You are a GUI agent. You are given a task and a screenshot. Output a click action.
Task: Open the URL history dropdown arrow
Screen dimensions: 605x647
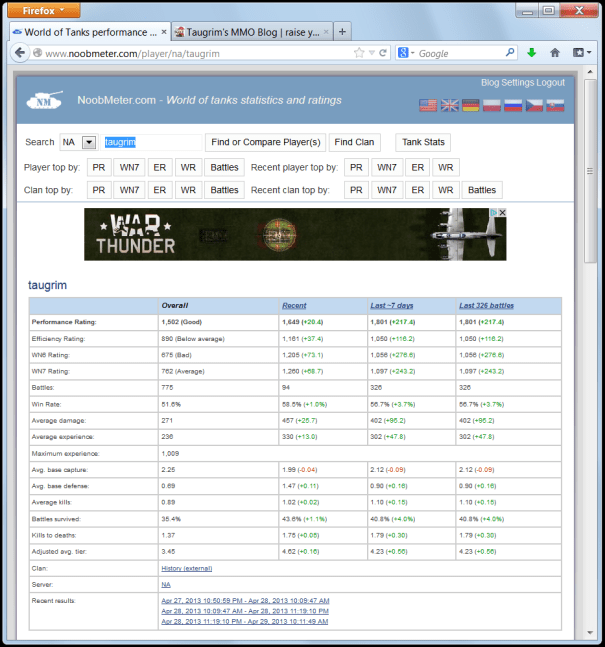371,53
